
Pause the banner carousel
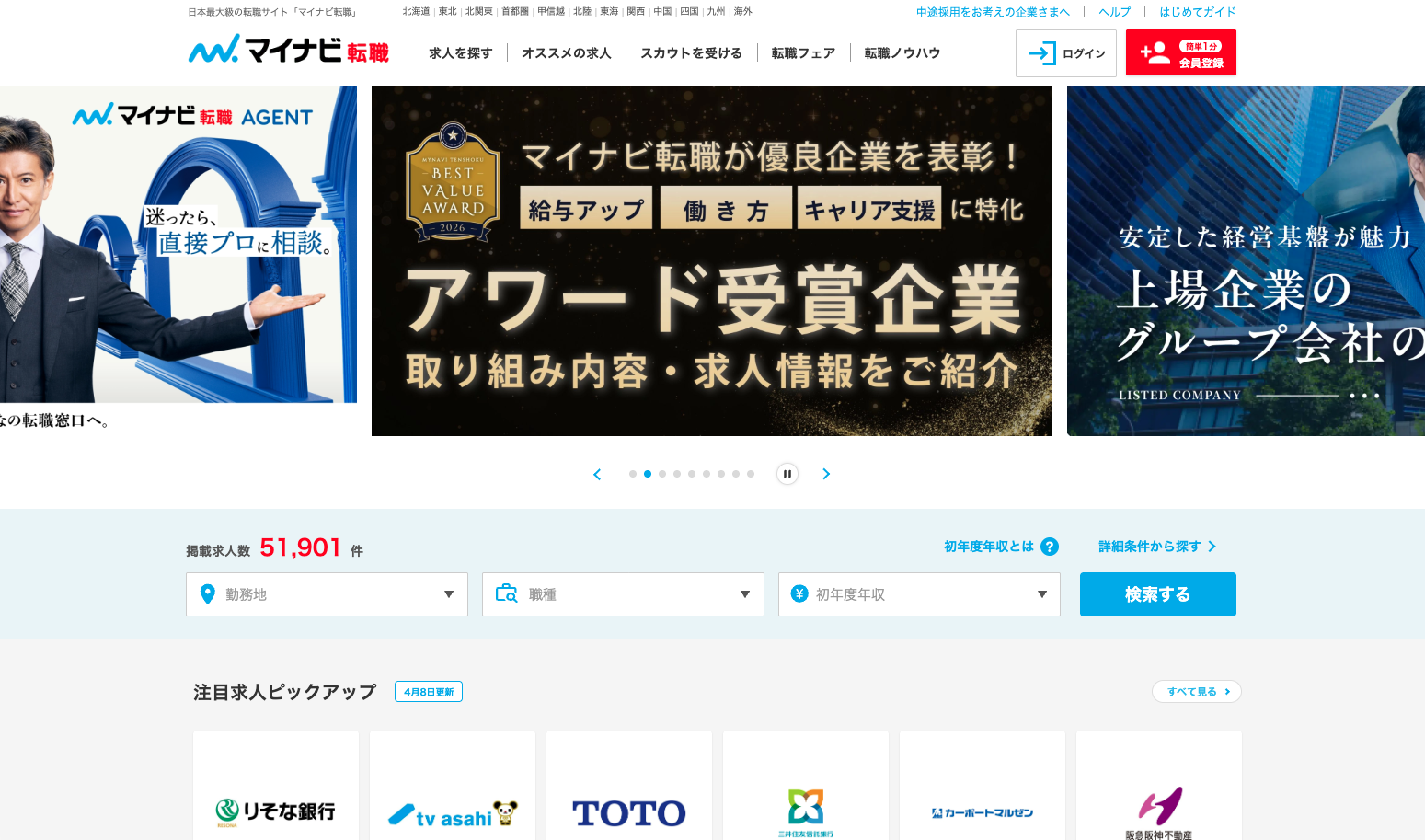coord(787,474)
